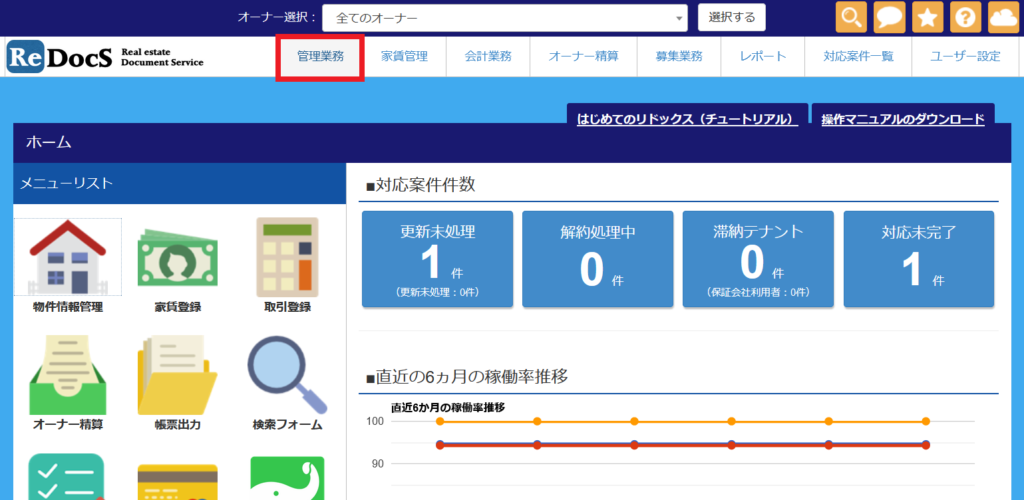Open the 家賃管理 menu
The image size is (1024, 500).
coord(404,57)
